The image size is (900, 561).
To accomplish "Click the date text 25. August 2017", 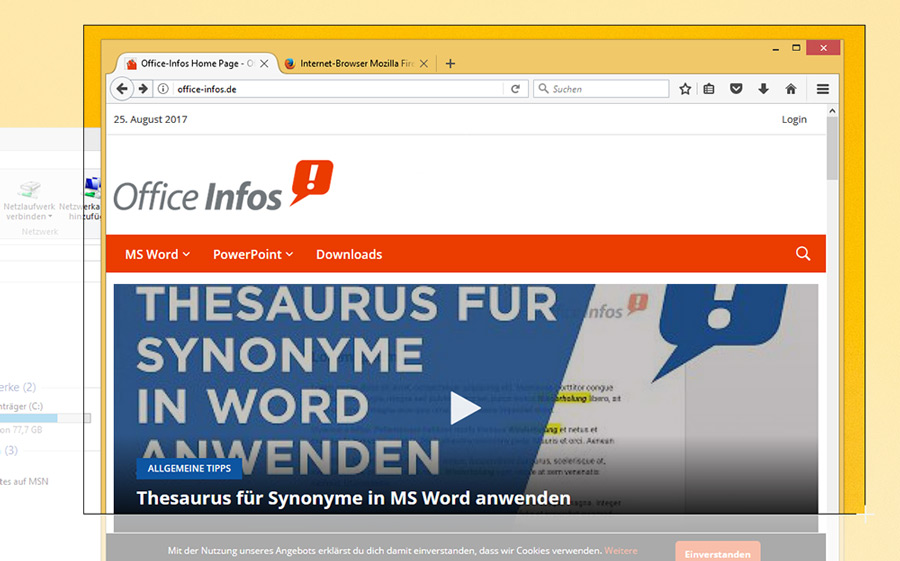I will click(150, 119).
